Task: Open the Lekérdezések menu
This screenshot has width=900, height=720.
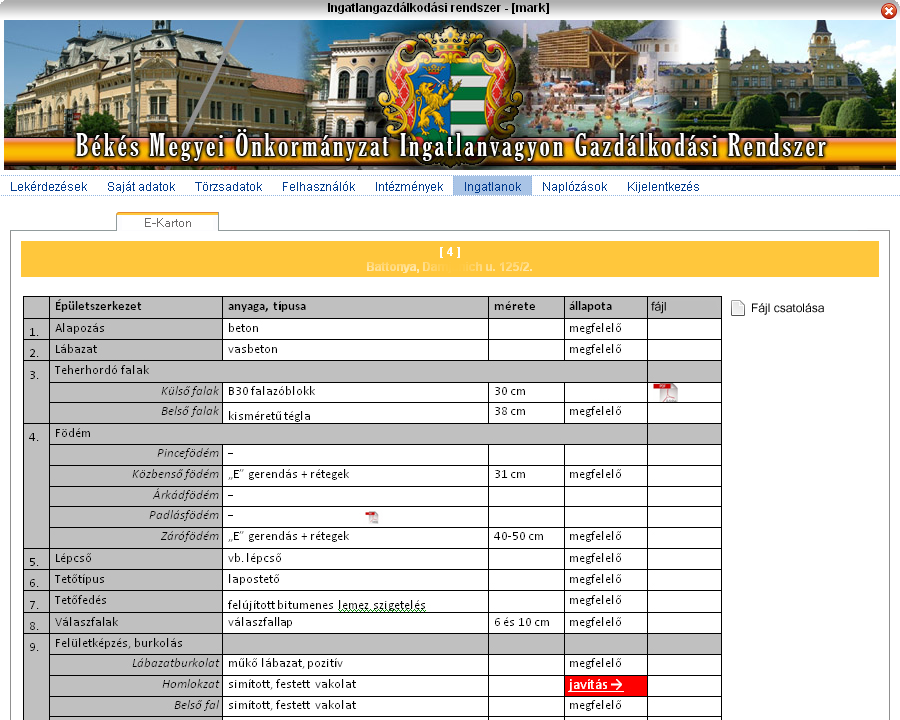Action: point(49,187)
